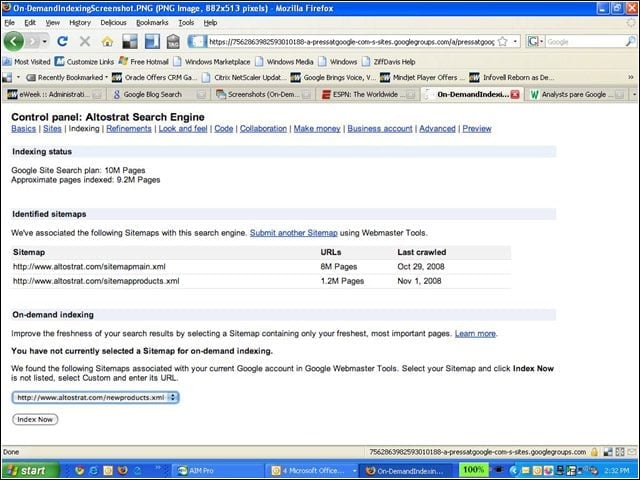Click the Index Now button
The width and height of the screenshot is (640, 480).
coord(35,419)
